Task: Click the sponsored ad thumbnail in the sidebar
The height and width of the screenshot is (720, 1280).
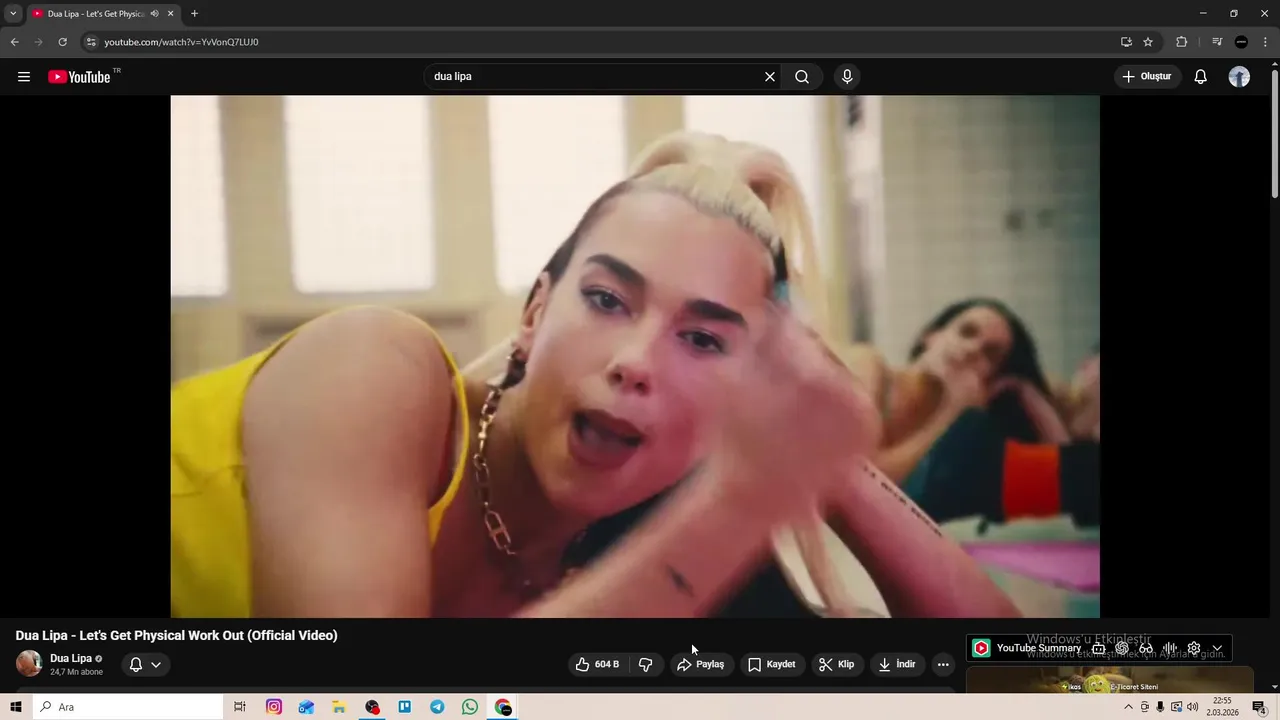Action: 1110,680
